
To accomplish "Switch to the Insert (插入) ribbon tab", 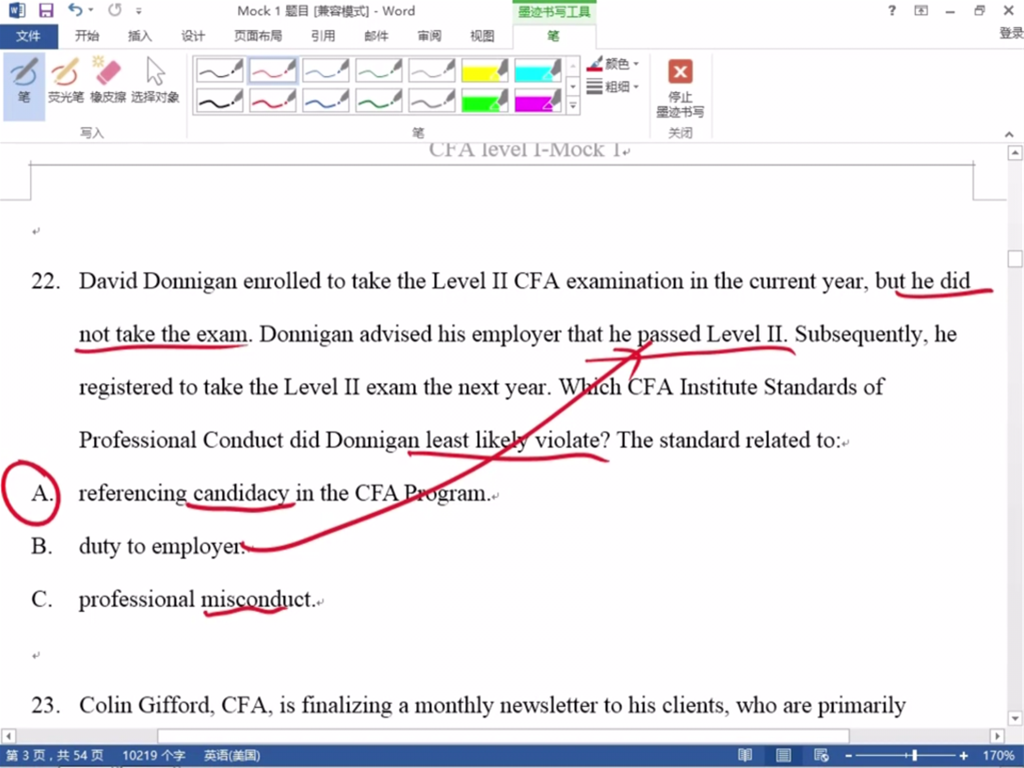I will [x=140, y=36].
